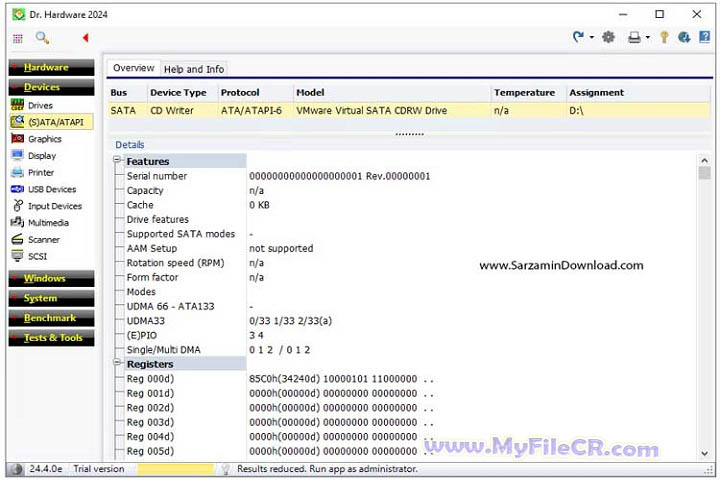The image size is (720, 480).
Task: Collapse the Registers tree node
Action: 117,362
